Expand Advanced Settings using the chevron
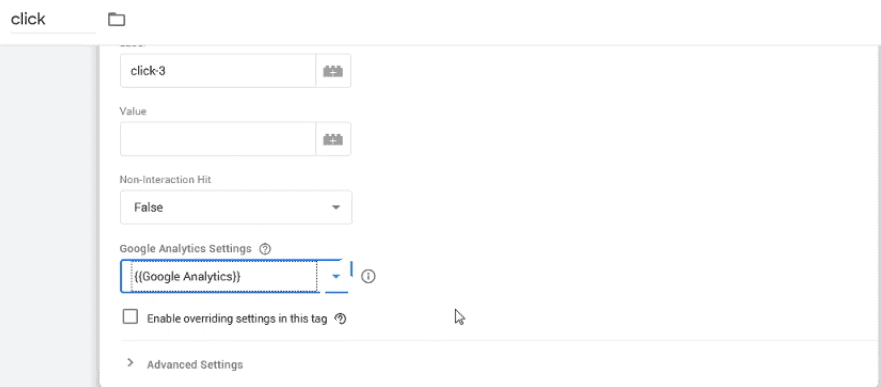Image resolution: width=881 pixels, height=387 pixels. click(130, 363)
